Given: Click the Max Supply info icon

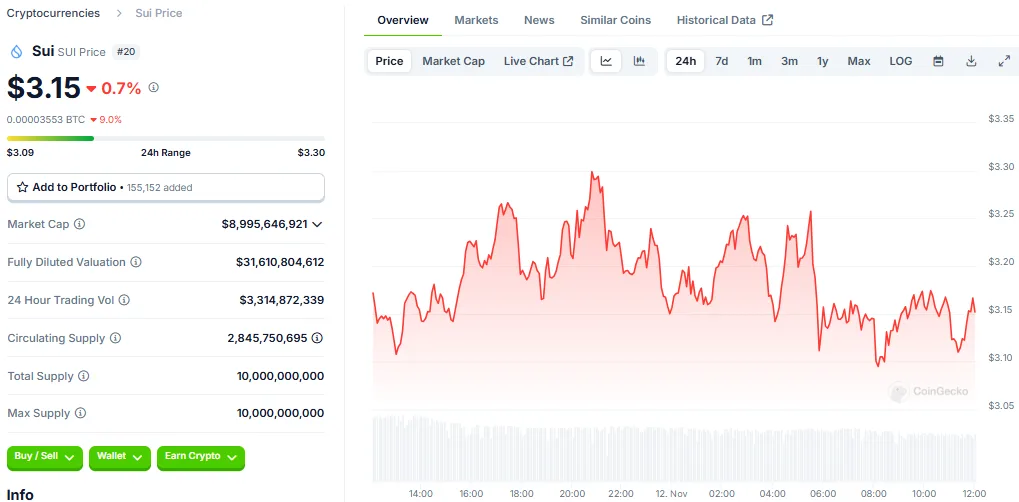Looking at the screenshot, I should coord(80,413).
